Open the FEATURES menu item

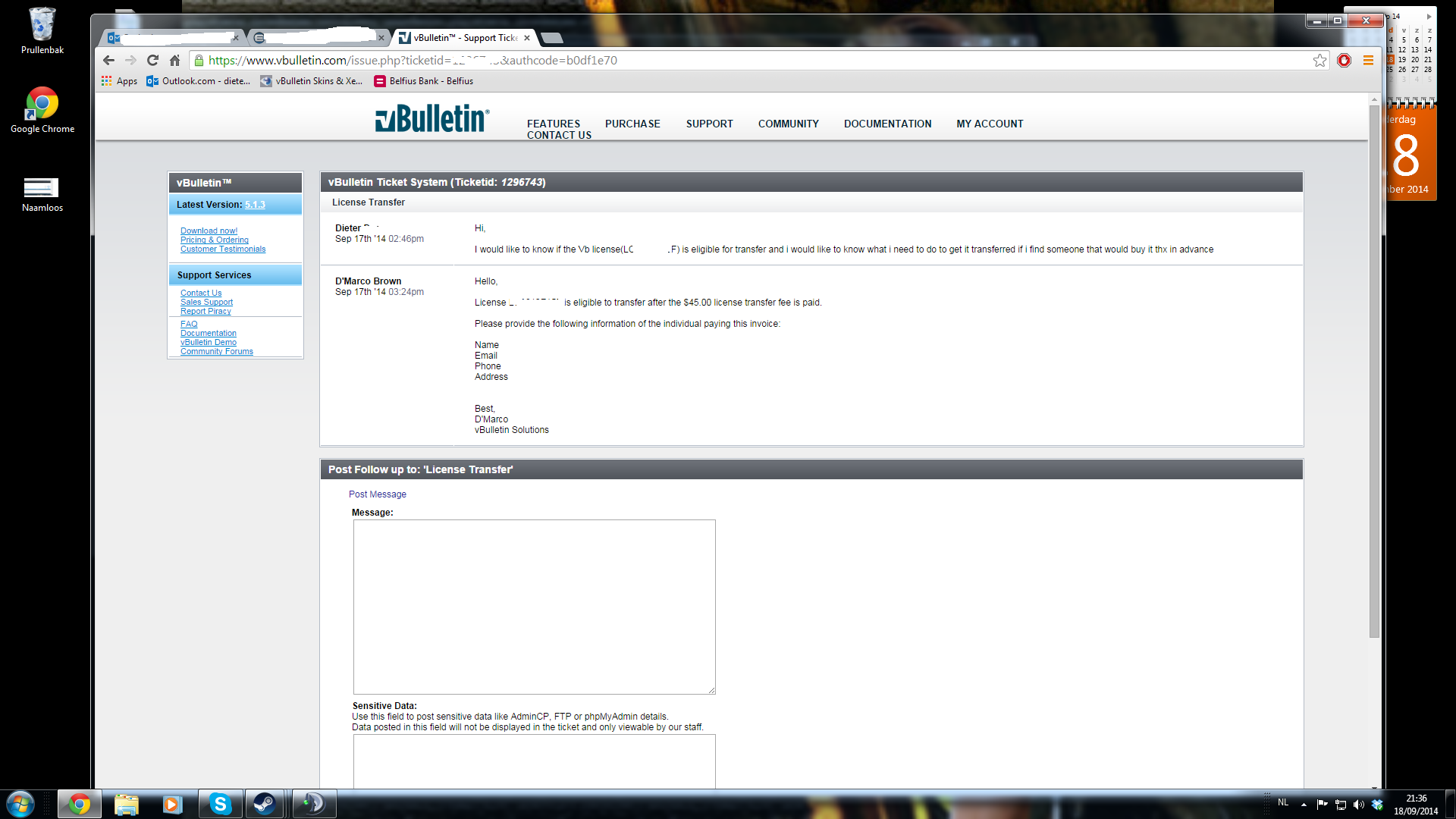click(x=554, y=124)
